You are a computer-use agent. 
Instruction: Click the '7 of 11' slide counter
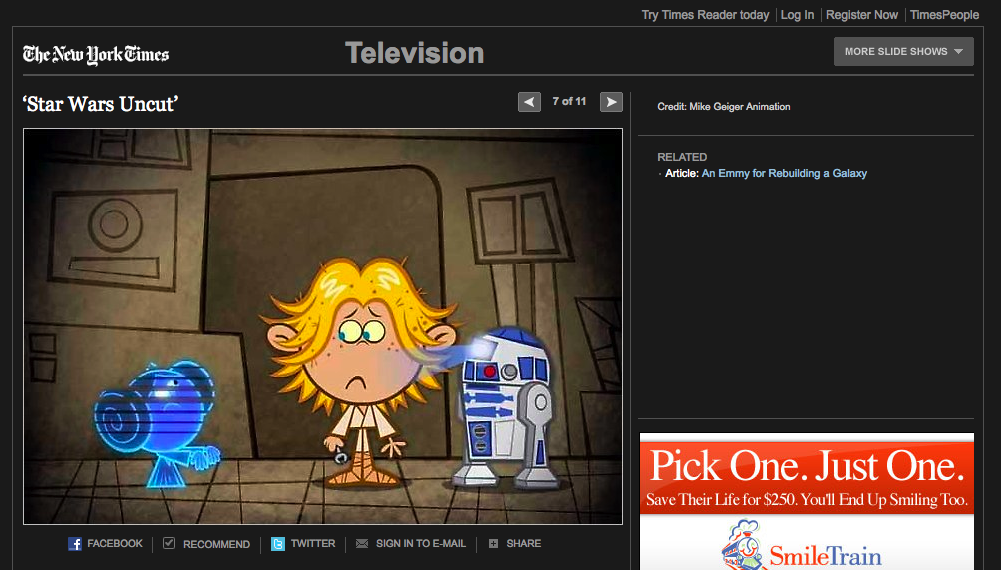tap(569, 101)
